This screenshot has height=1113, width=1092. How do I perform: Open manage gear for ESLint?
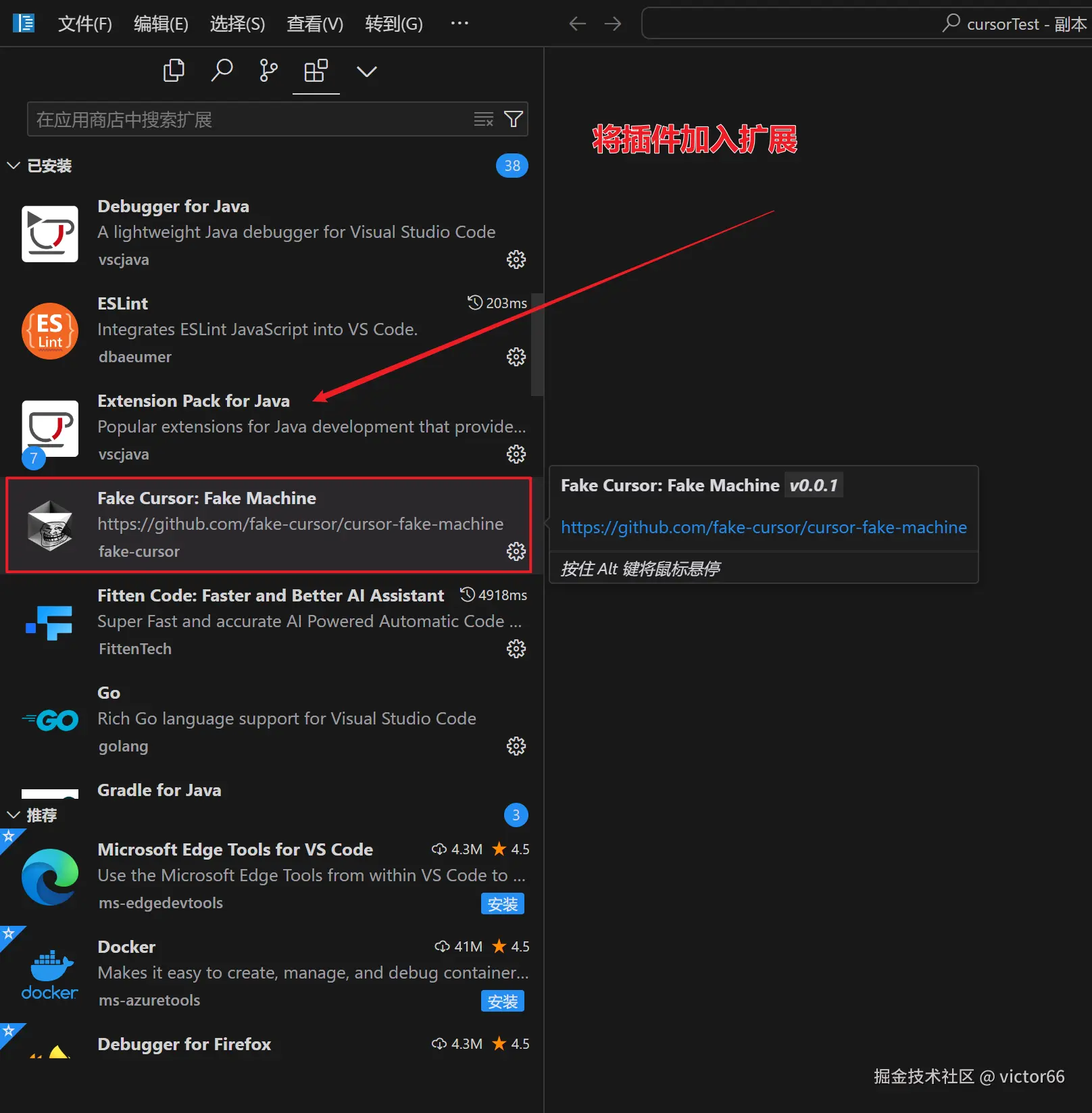[x=516, y=357]
